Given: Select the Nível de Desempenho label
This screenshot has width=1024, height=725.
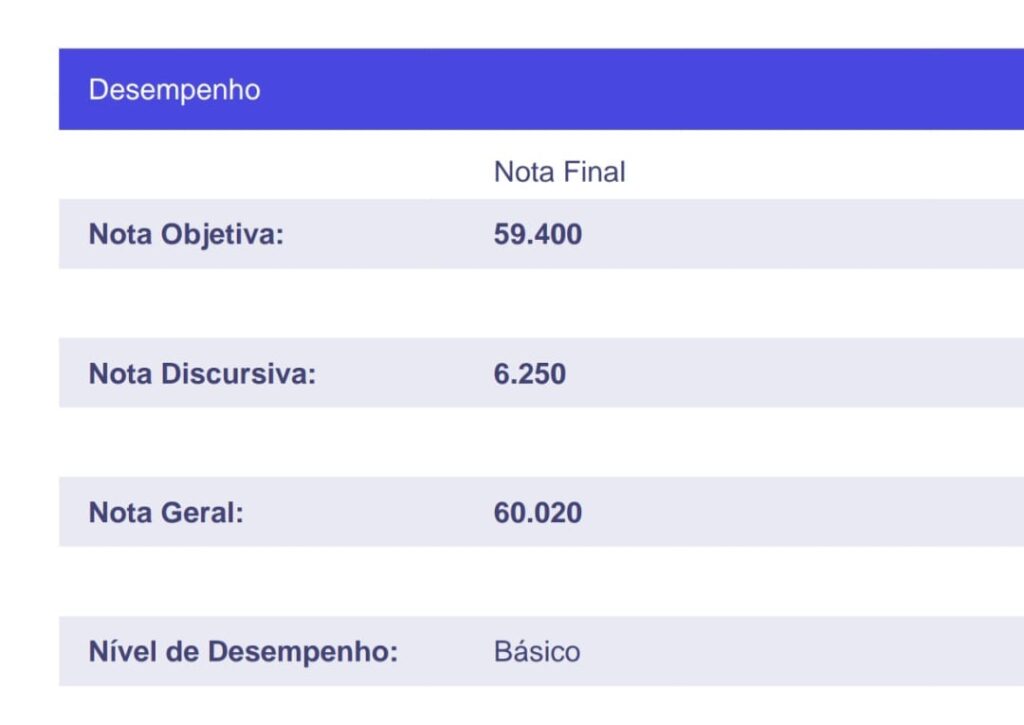Looking at the screenshot, I should tap(243, 652).
